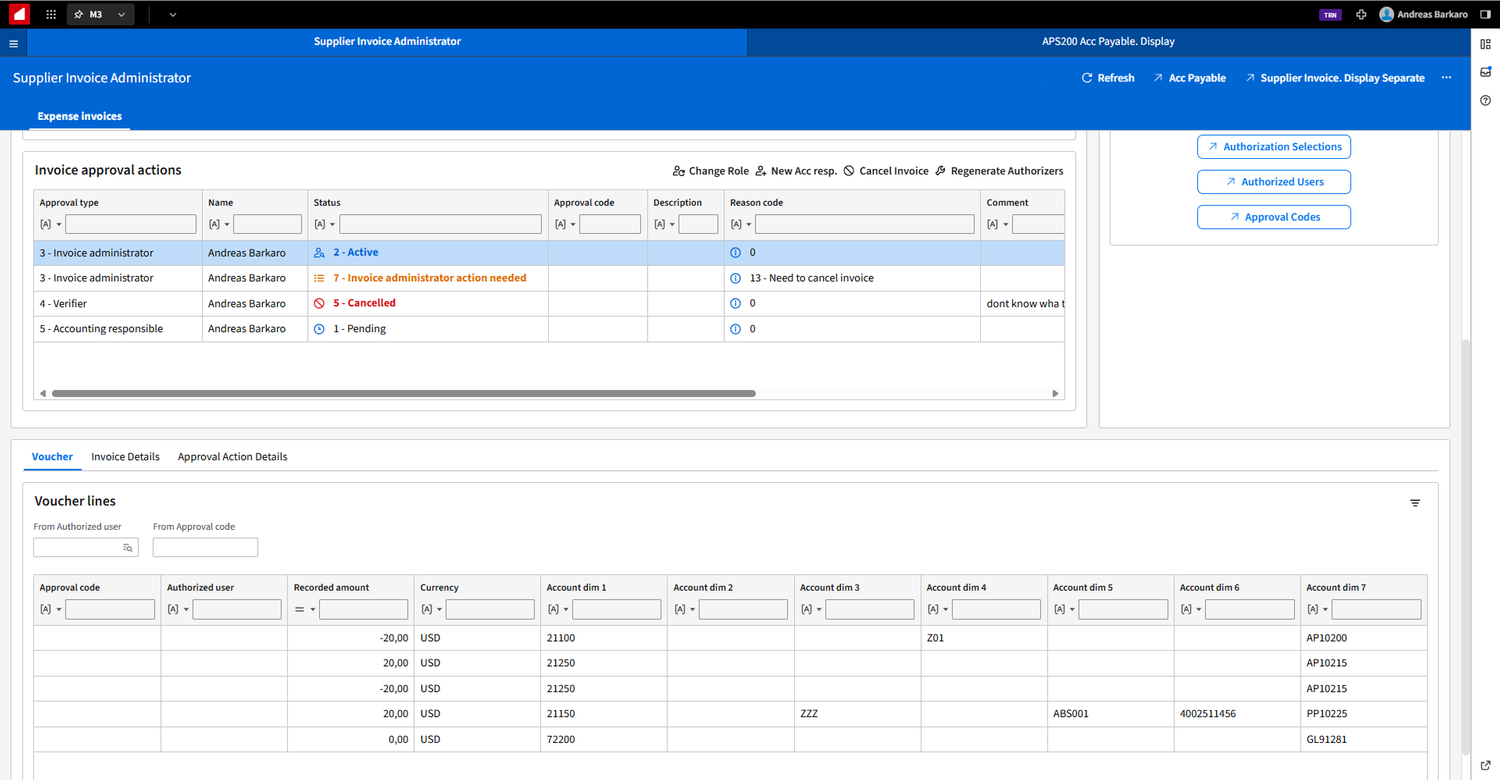The width and height of the screenshot is (1500, 780).
Task: Open the Recorded amount comparison operator dropdown
Action: tap(303, 609)
